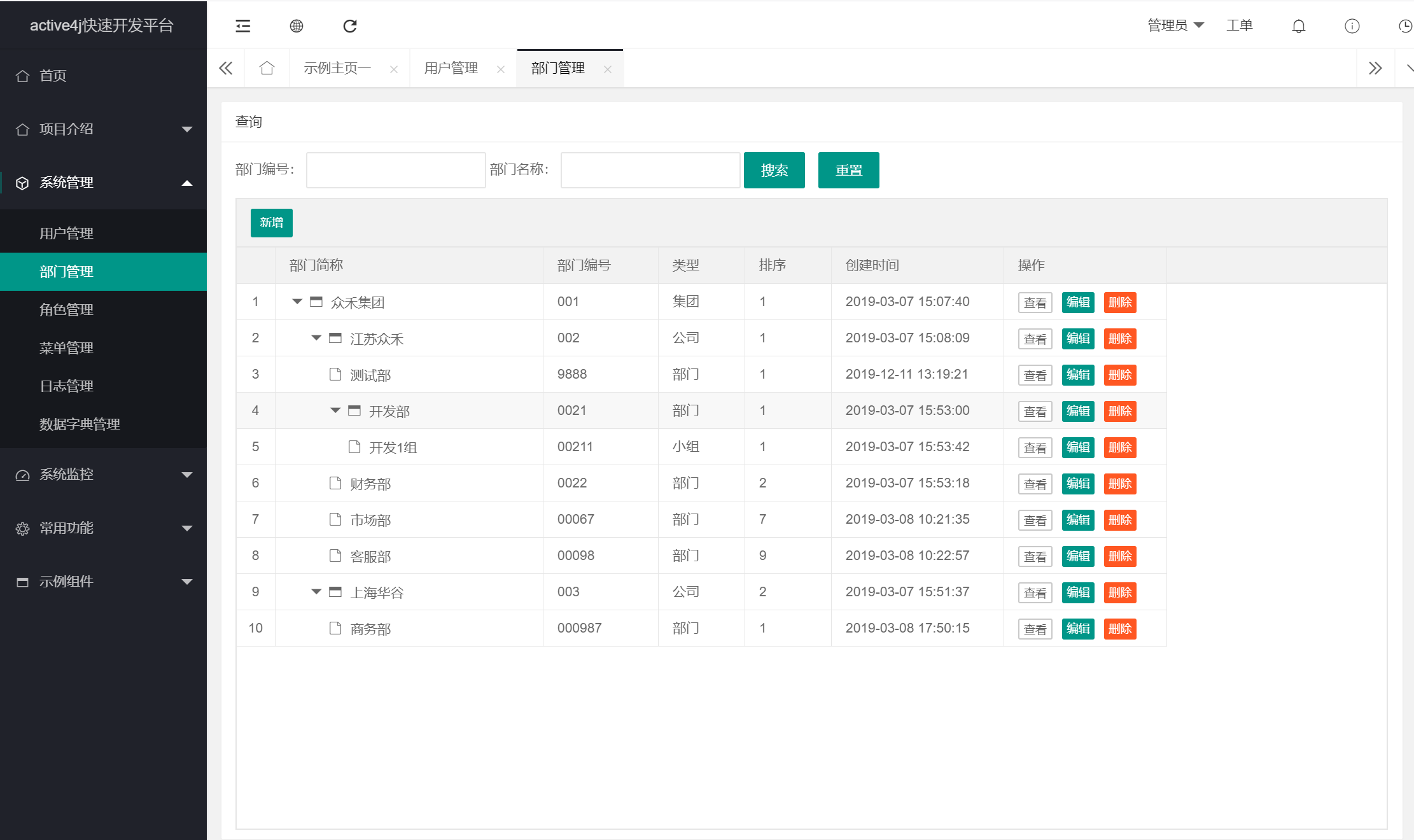
Task: Open 菜单管理 in the sidebar
Action: [103, 348]
